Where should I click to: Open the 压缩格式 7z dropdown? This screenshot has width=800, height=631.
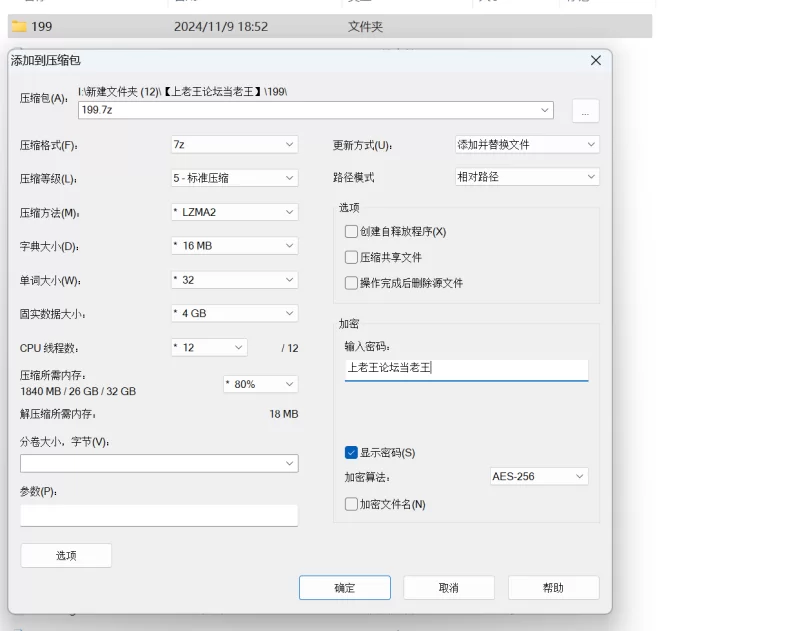pos(234,145)
